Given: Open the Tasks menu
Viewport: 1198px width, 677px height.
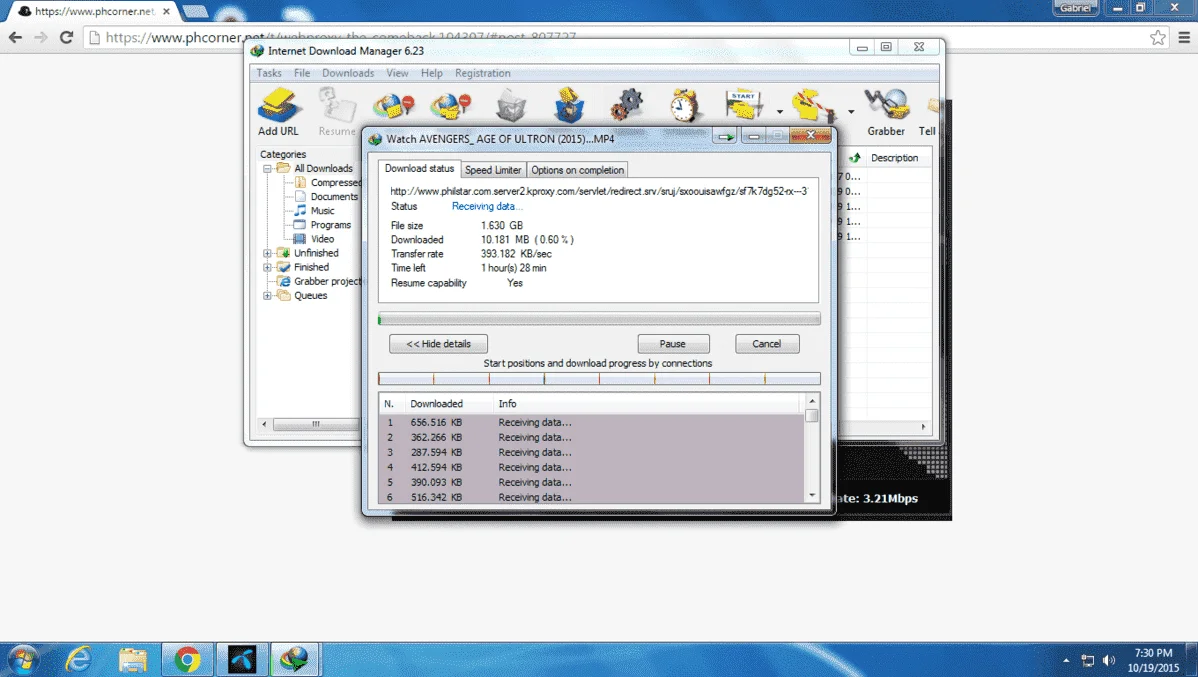Looking at the screenshot, I should 269,73.
